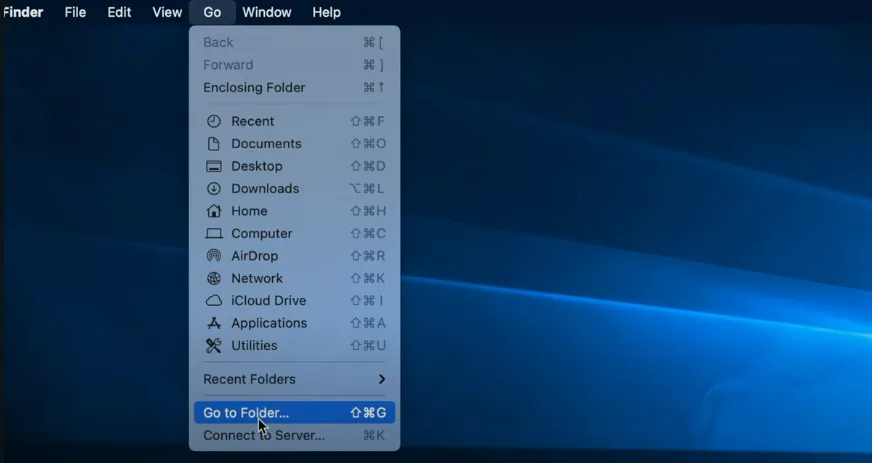The image size is (872, 463).
Task: Select Computer in the Go menu
Action: pos(294,233)
